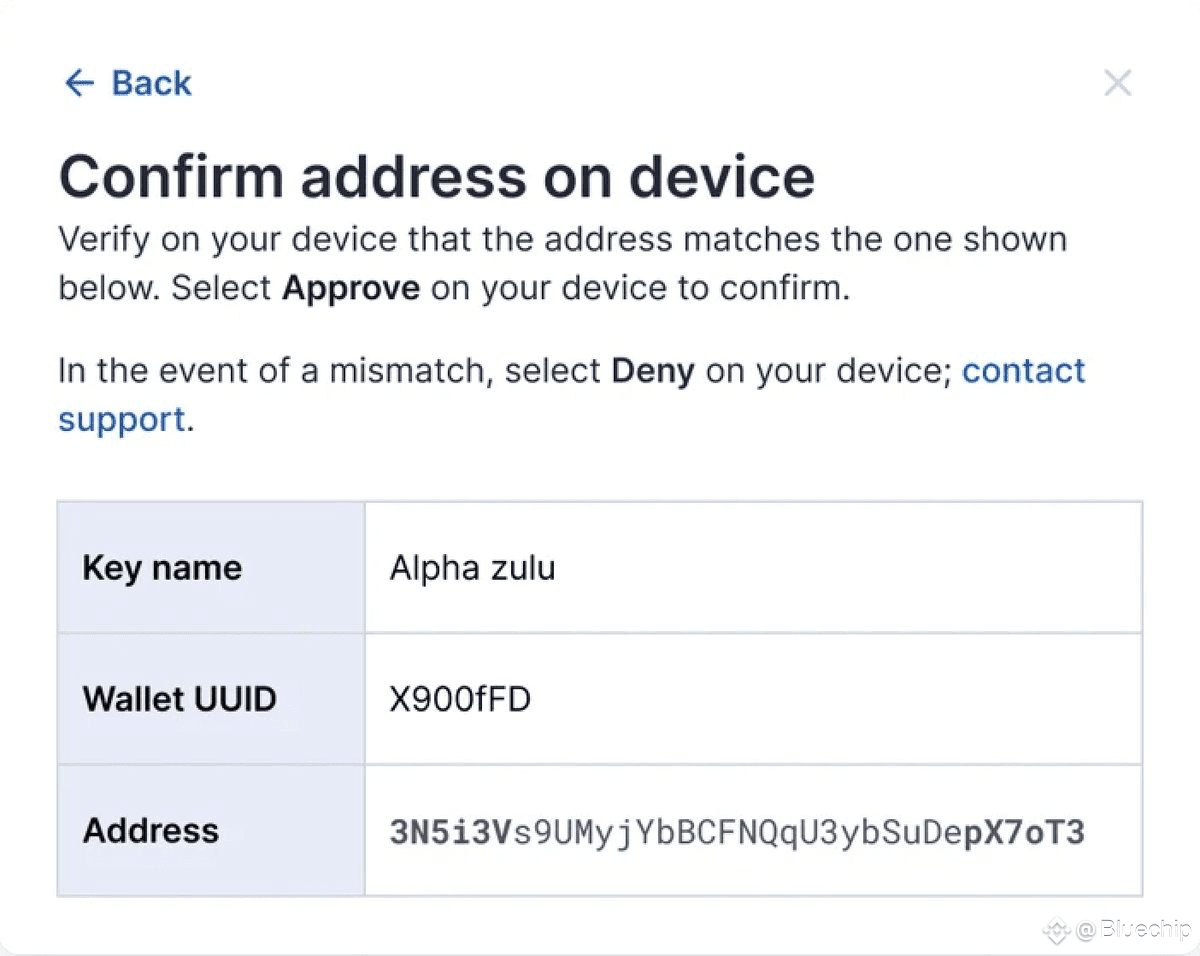The height and width of the screenshot is (956, 1200).
Task: Click the word support before the period
Action: pos(122,420)
